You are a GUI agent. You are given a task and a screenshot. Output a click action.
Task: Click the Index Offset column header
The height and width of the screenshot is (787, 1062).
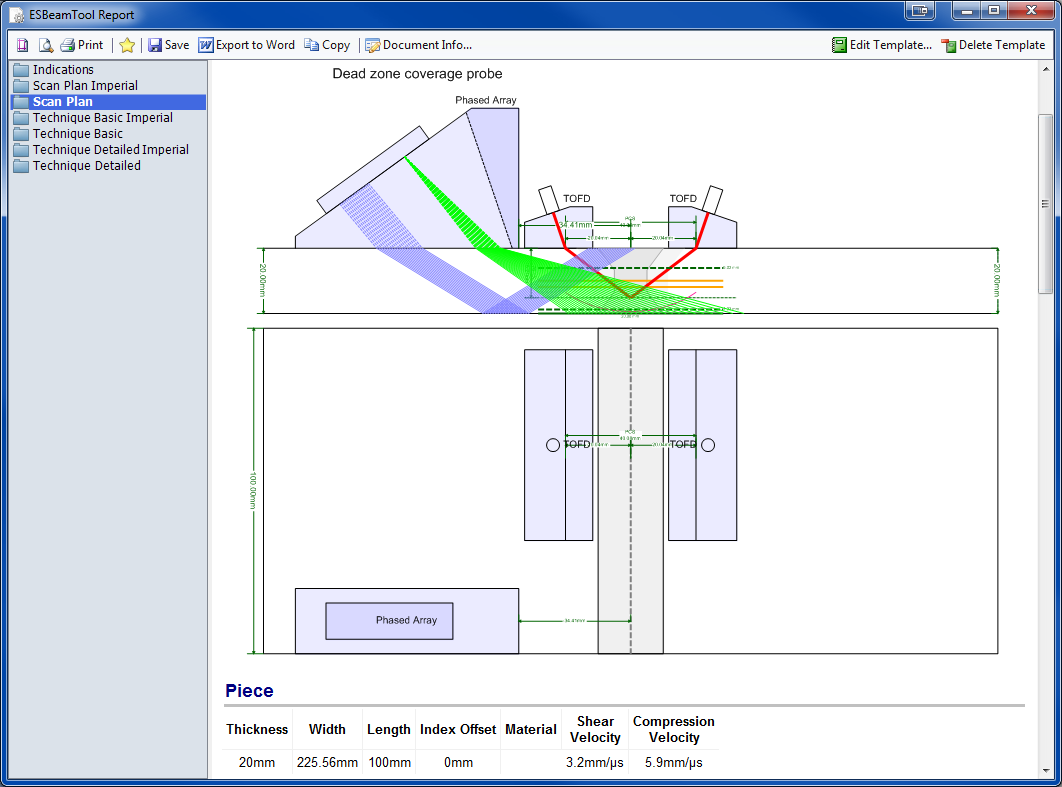coord(458,729)
